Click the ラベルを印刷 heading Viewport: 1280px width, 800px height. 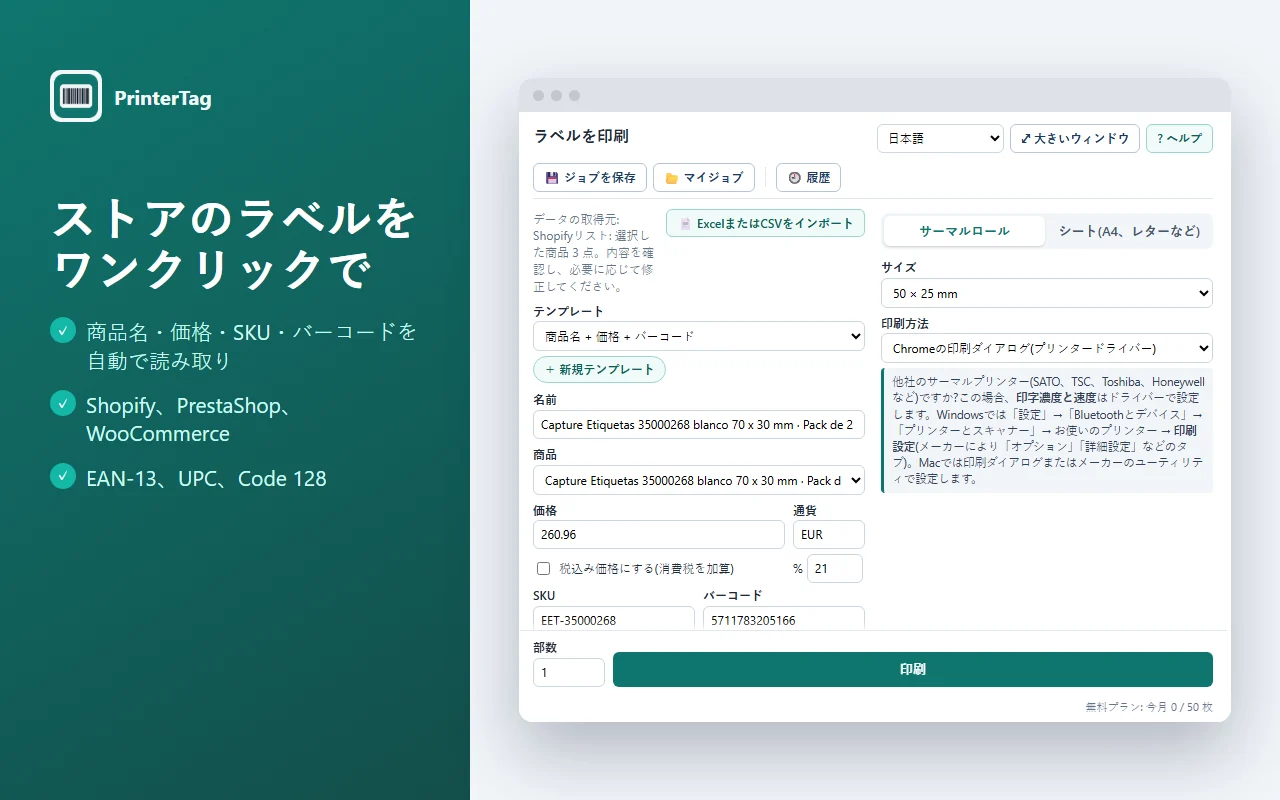pos(581,136)
